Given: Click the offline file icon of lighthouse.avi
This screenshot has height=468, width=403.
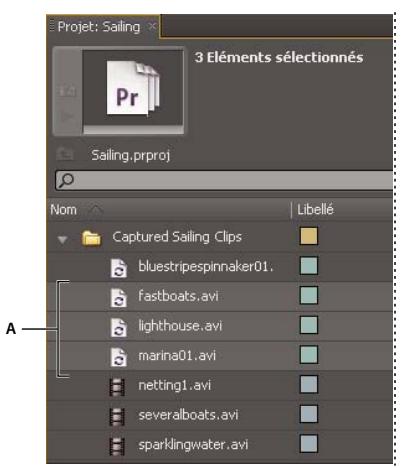Looking at the screenshot, I should tap(119, 327).
